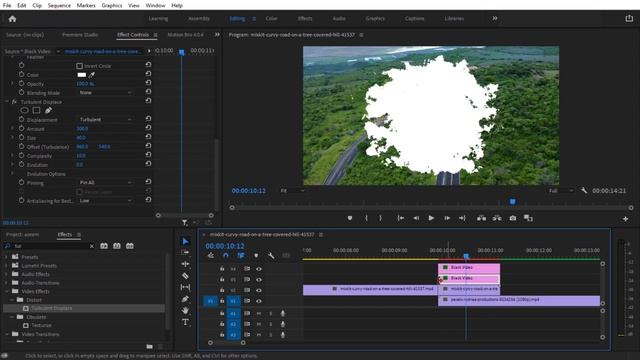Open the Program Monitor button editor plus
This screenshot has width=640, height=360.
pos(625,219)
